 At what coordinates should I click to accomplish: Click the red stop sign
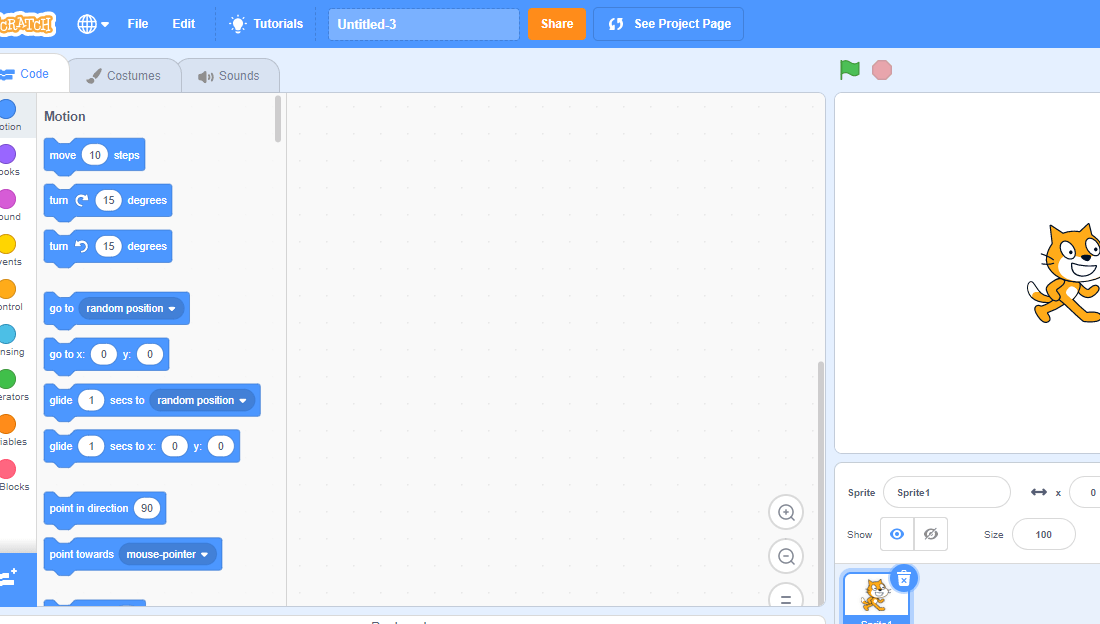881,69
